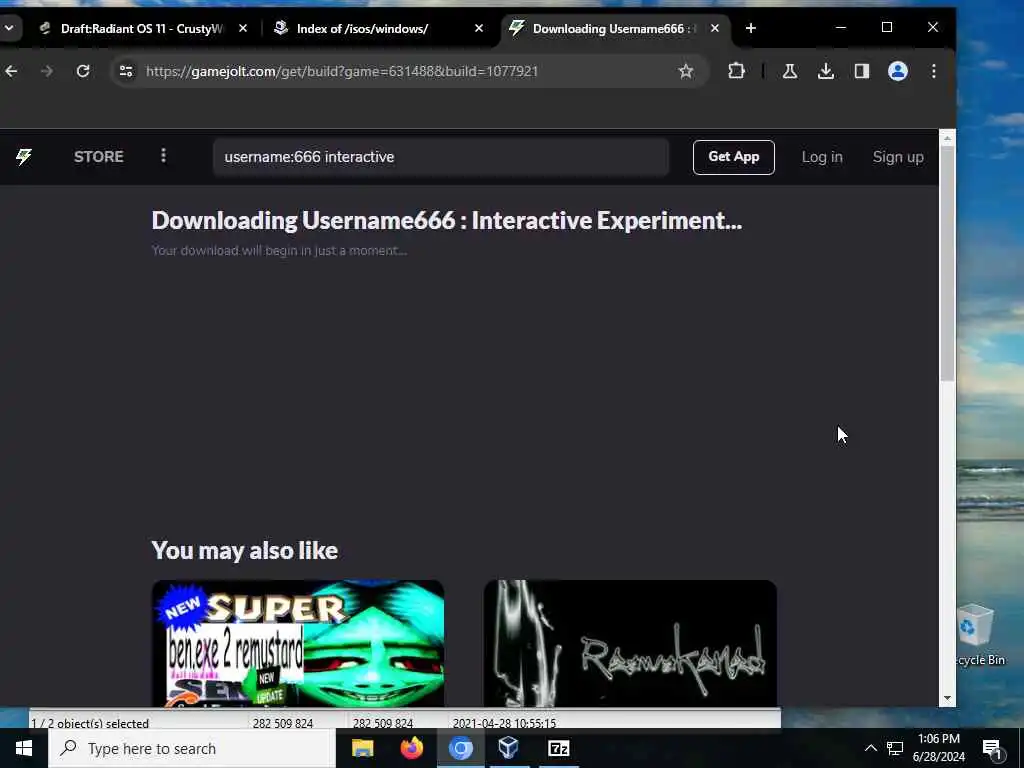Open the 7-Zip taskbar icon
Viewport: 1024px width, 768px height.
(x=558, y=748)
